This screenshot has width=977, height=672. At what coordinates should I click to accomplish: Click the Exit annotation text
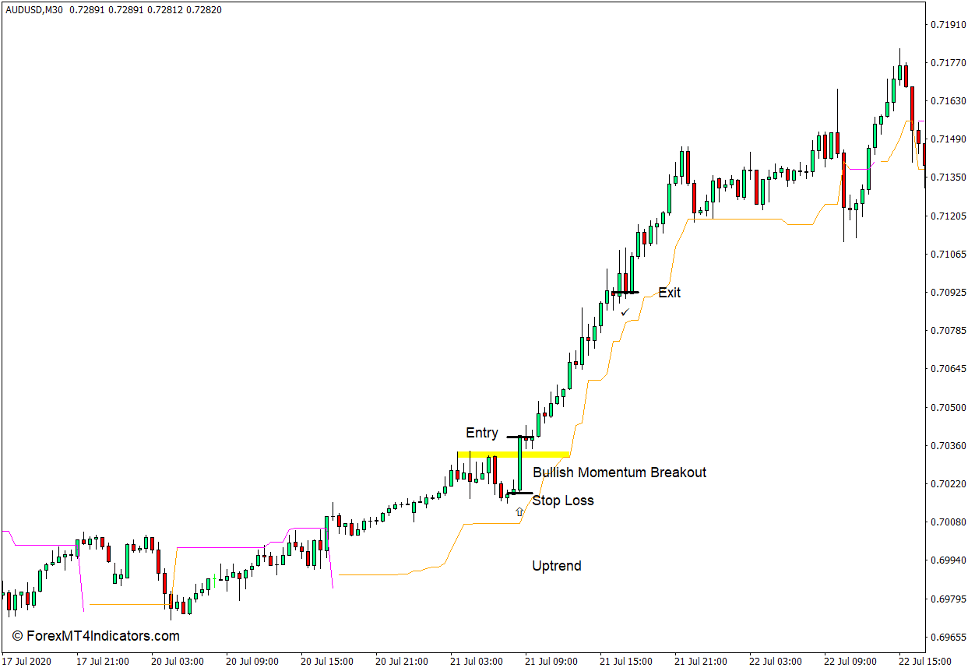pyautogui.click(x=670, y=293)
